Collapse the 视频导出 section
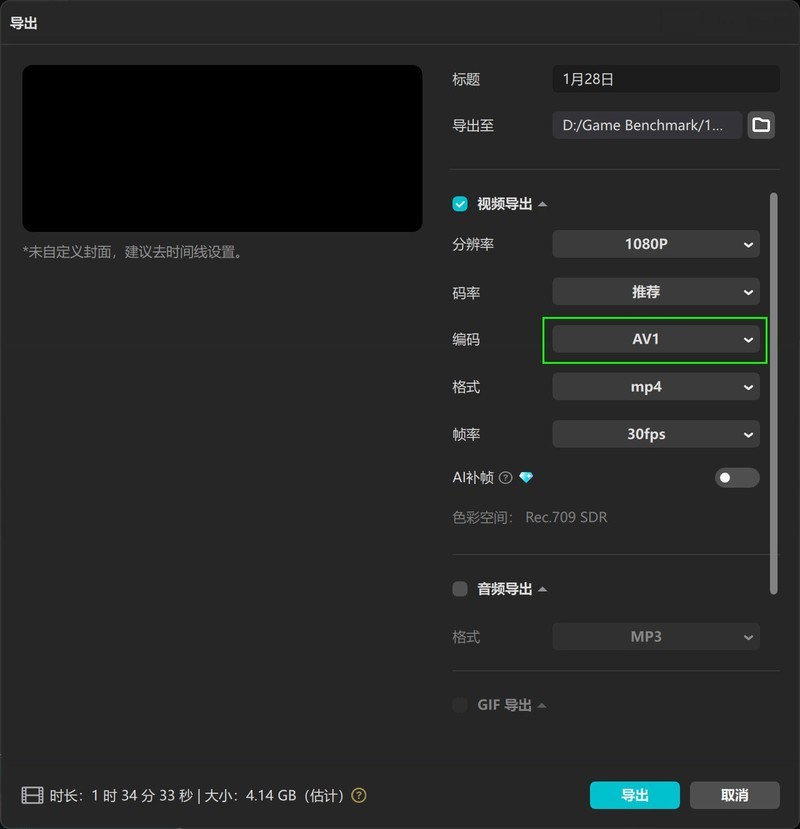Screen dimensions: 800x829 [540, 203]
